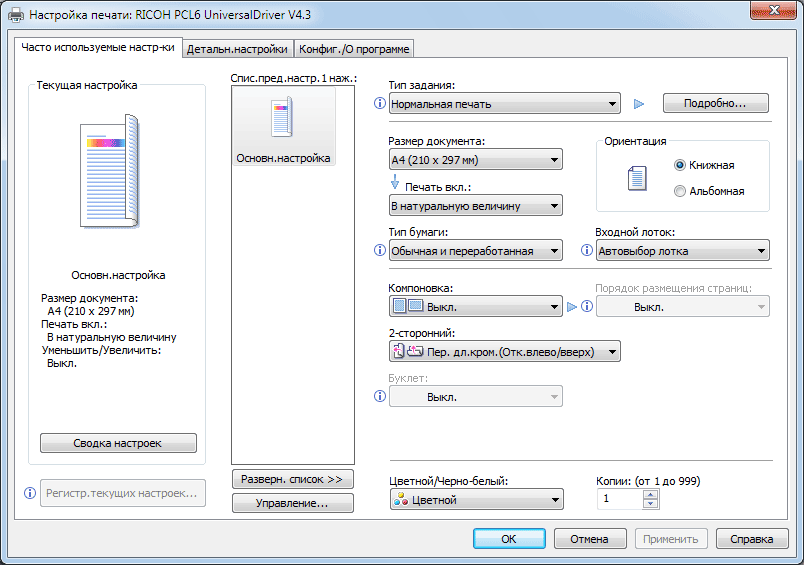This screenshot has width=804, height=565.
Task: Click blue arrow next to Компоновка dropdown
Action: coord(572,307)
